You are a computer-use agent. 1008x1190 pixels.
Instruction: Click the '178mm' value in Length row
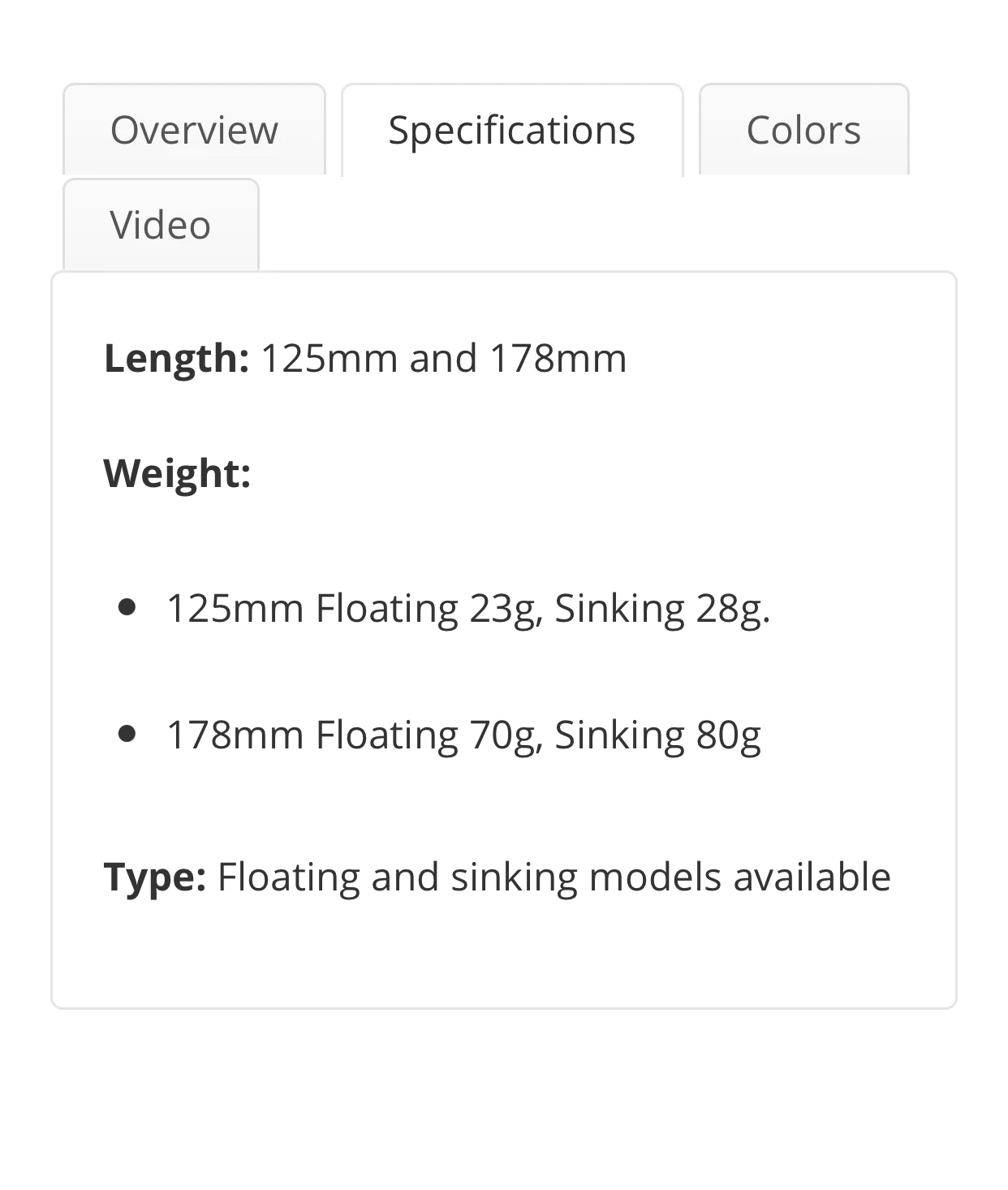pyautogui.click(x=558, y=358)
